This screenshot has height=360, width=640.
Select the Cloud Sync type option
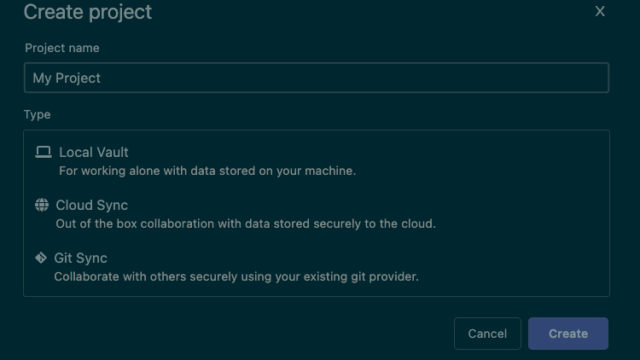[x=316, y=214]
